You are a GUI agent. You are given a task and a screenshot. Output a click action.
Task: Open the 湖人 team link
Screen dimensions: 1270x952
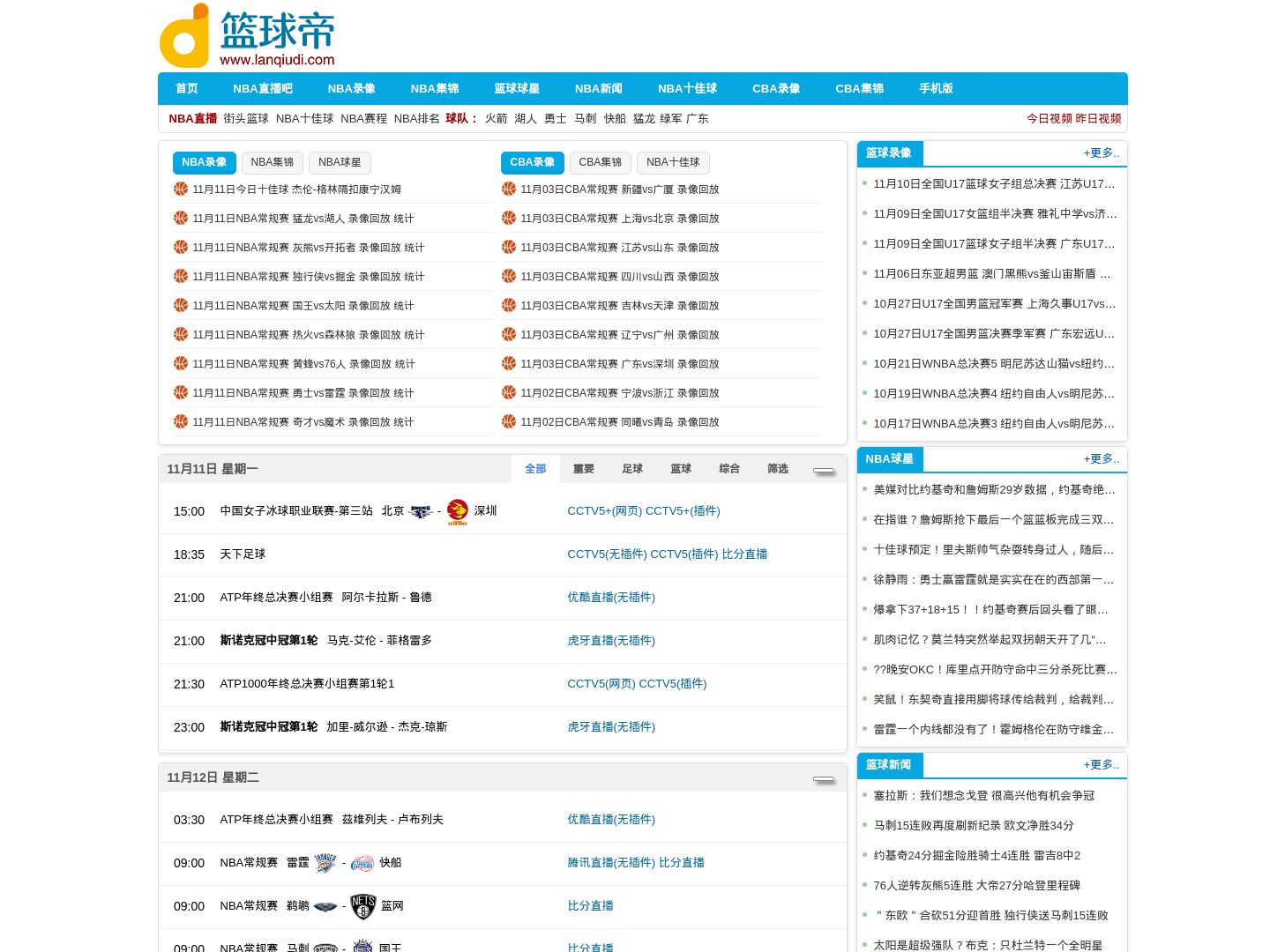coord(526,118)
